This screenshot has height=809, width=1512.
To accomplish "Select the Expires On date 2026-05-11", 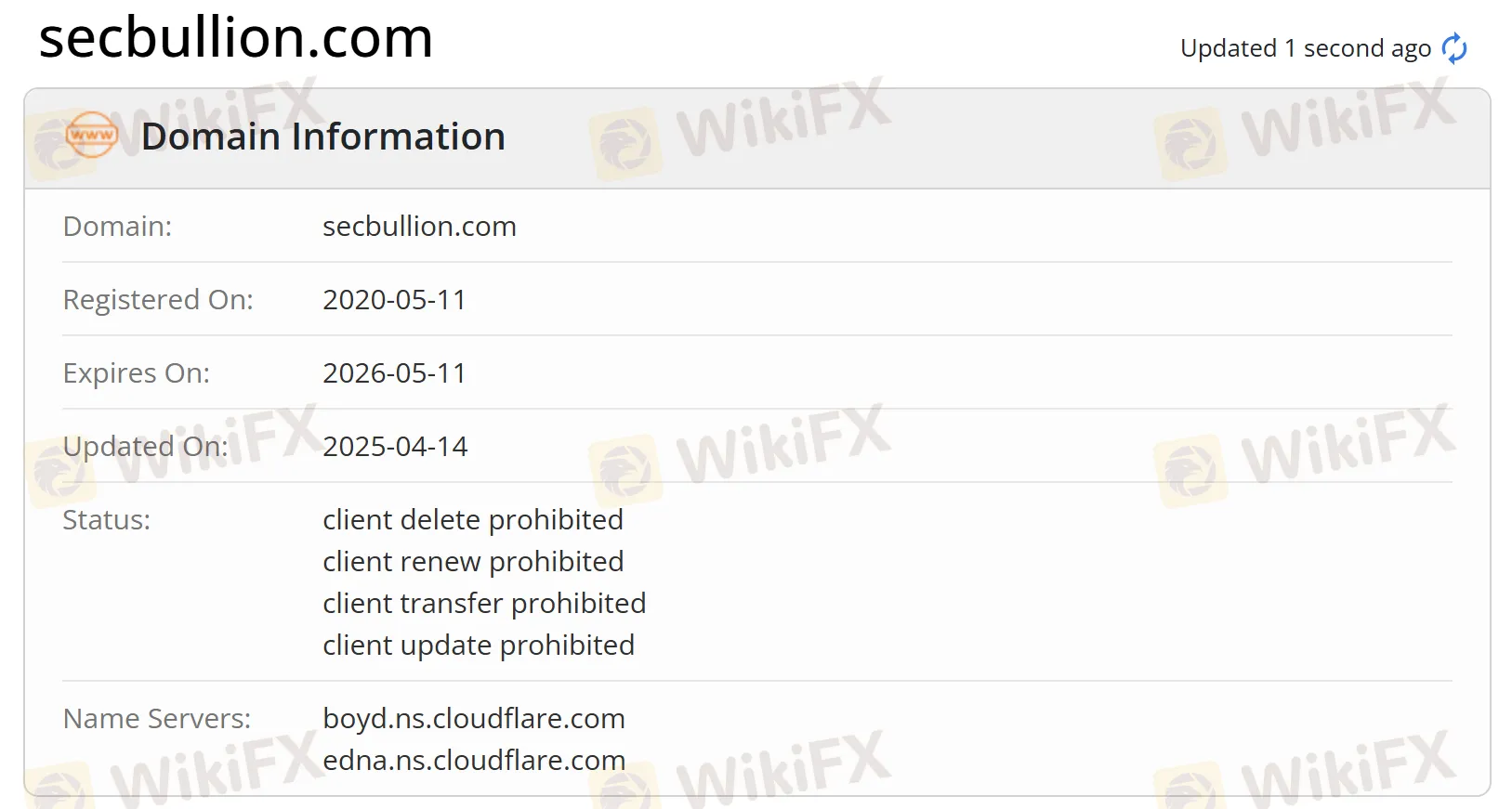I will coord(395,372).
